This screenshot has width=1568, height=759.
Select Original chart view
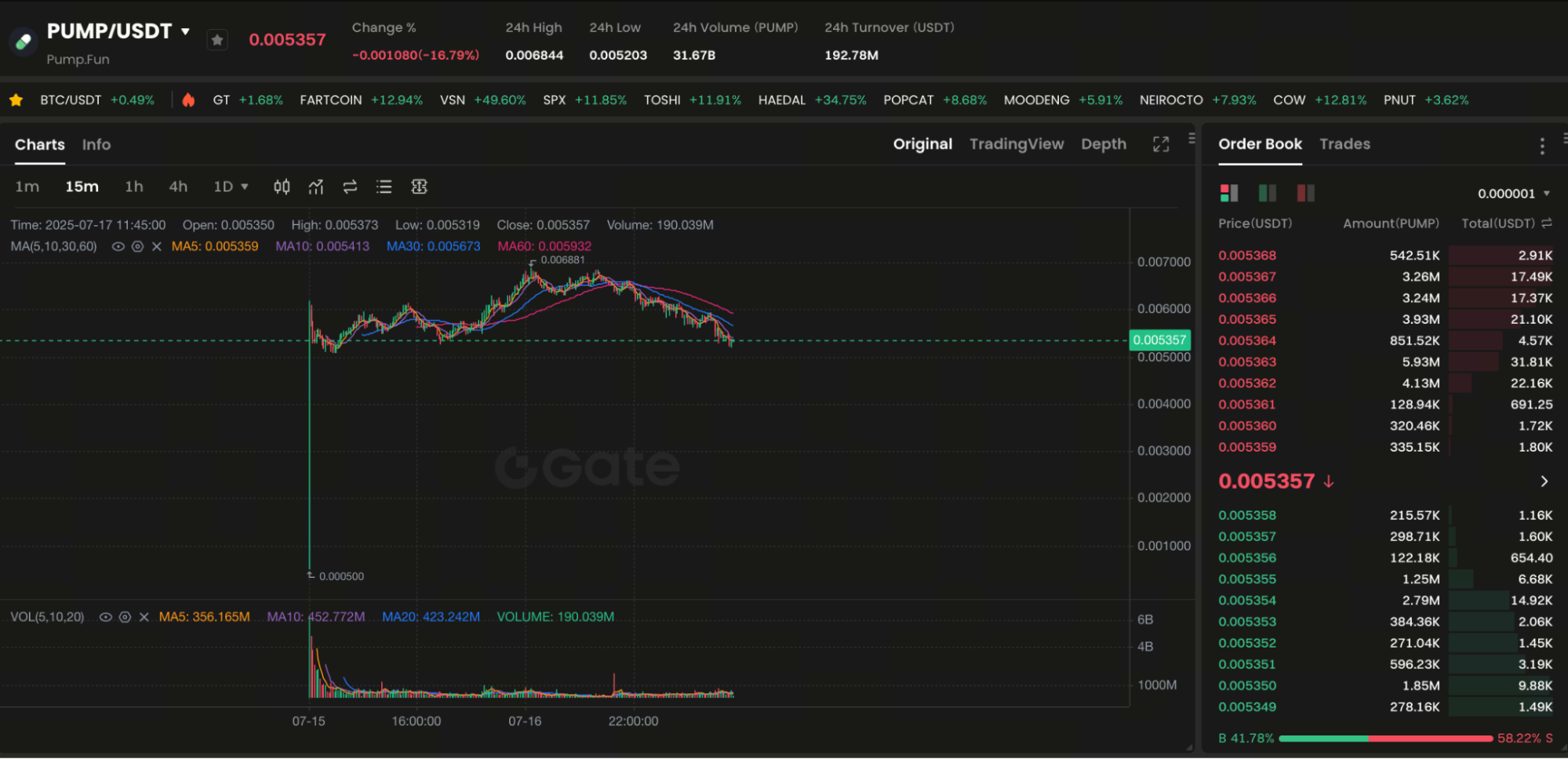(922, 144)
